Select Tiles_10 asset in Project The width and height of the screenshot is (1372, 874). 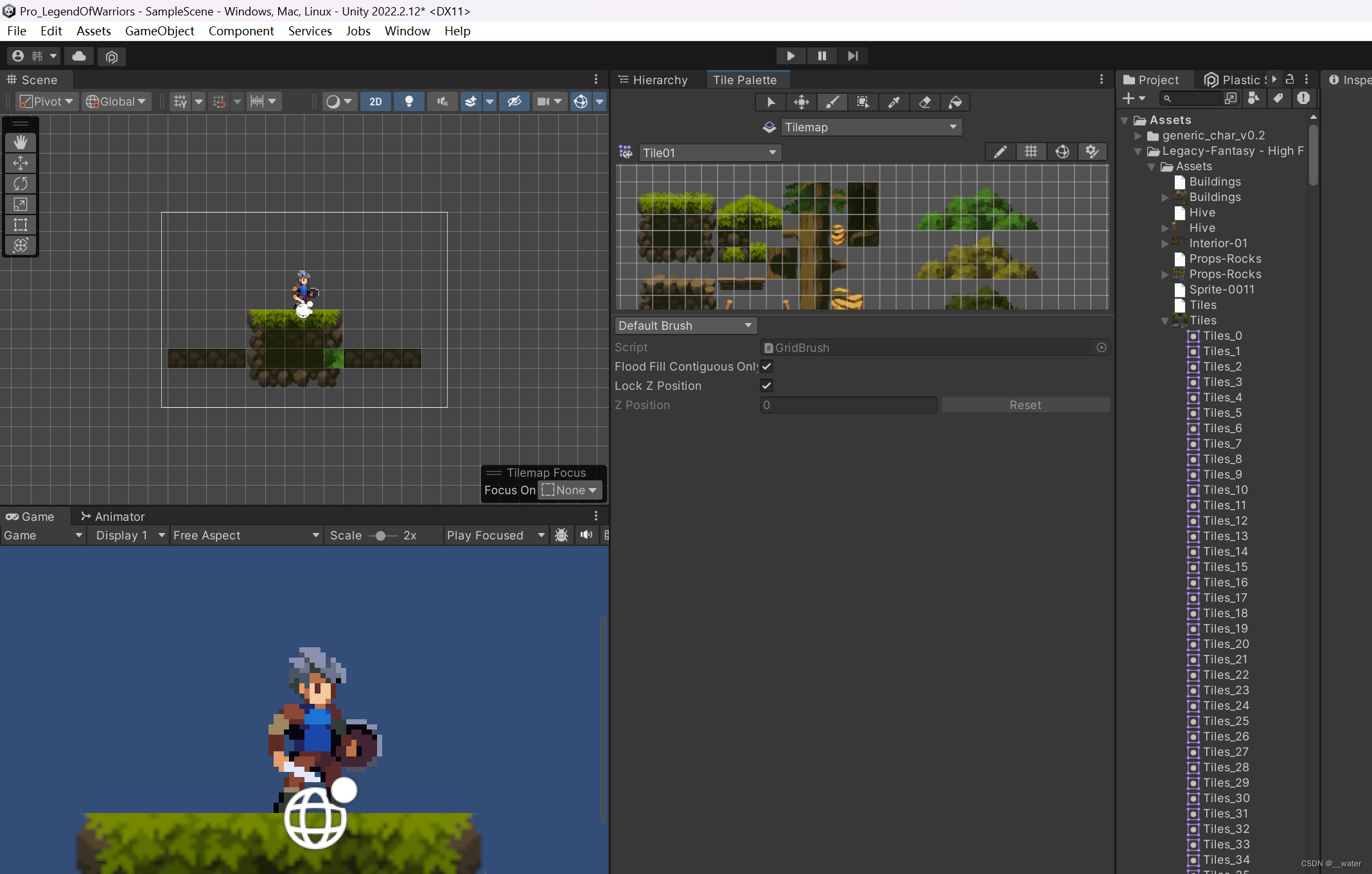[x=1224, y=490]
